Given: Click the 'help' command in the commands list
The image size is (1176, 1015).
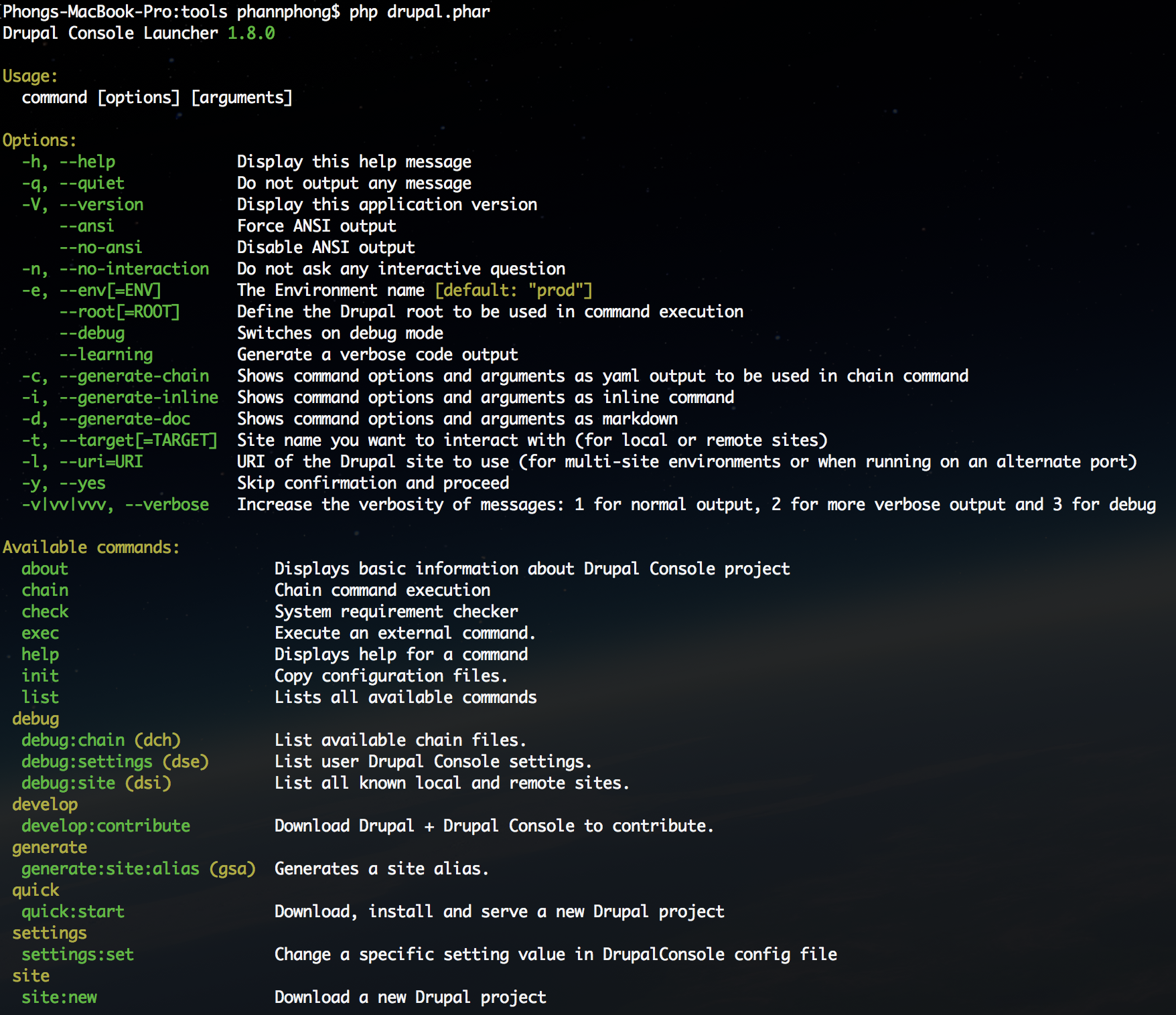Looking at the screenshot, I should click(40, 655).
